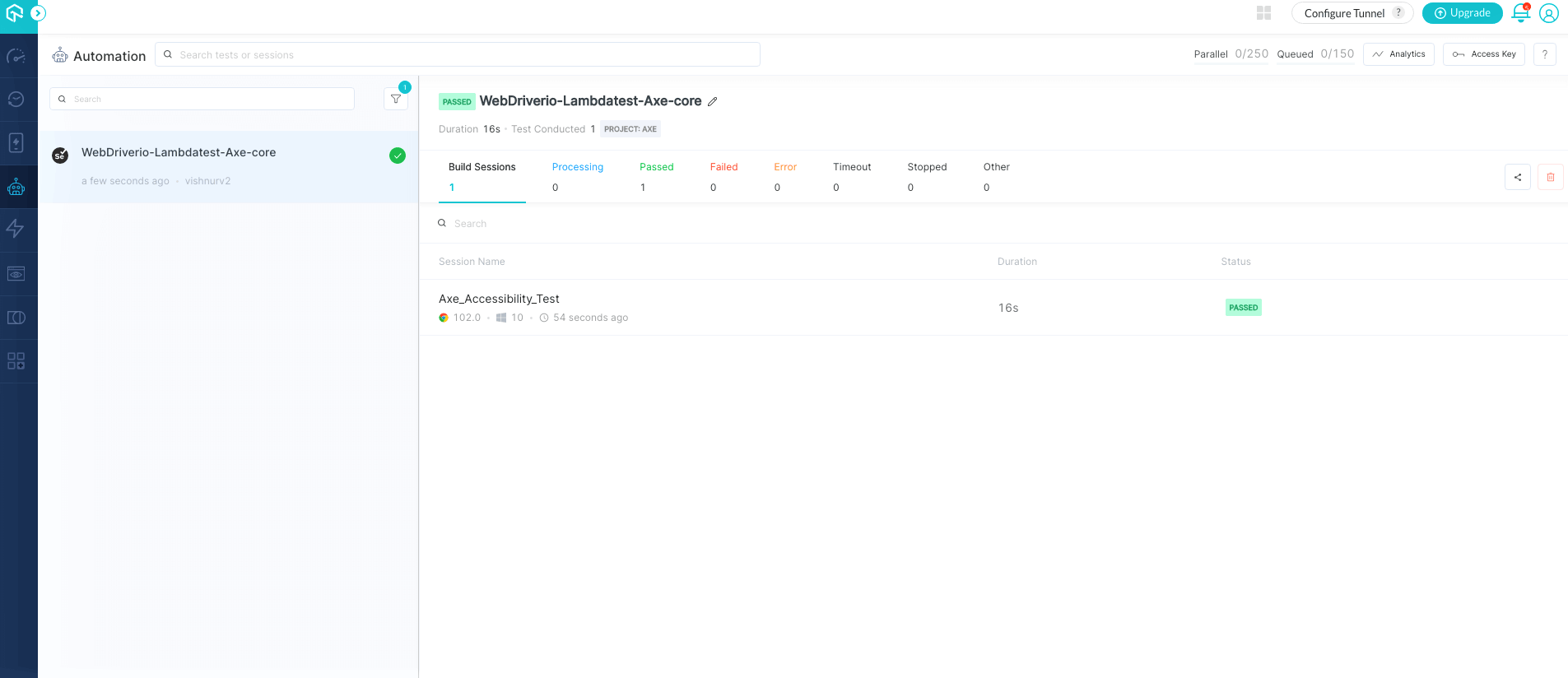The height and width of the screenshot is (678, 1568).
Task: Open the apps grid switcher
Action: 1263,13
